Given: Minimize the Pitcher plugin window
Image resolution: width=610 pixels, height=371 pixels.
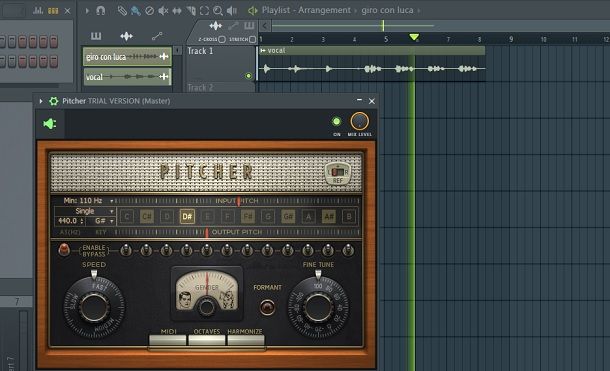Looking at the screenshot, I should point(359,100).
